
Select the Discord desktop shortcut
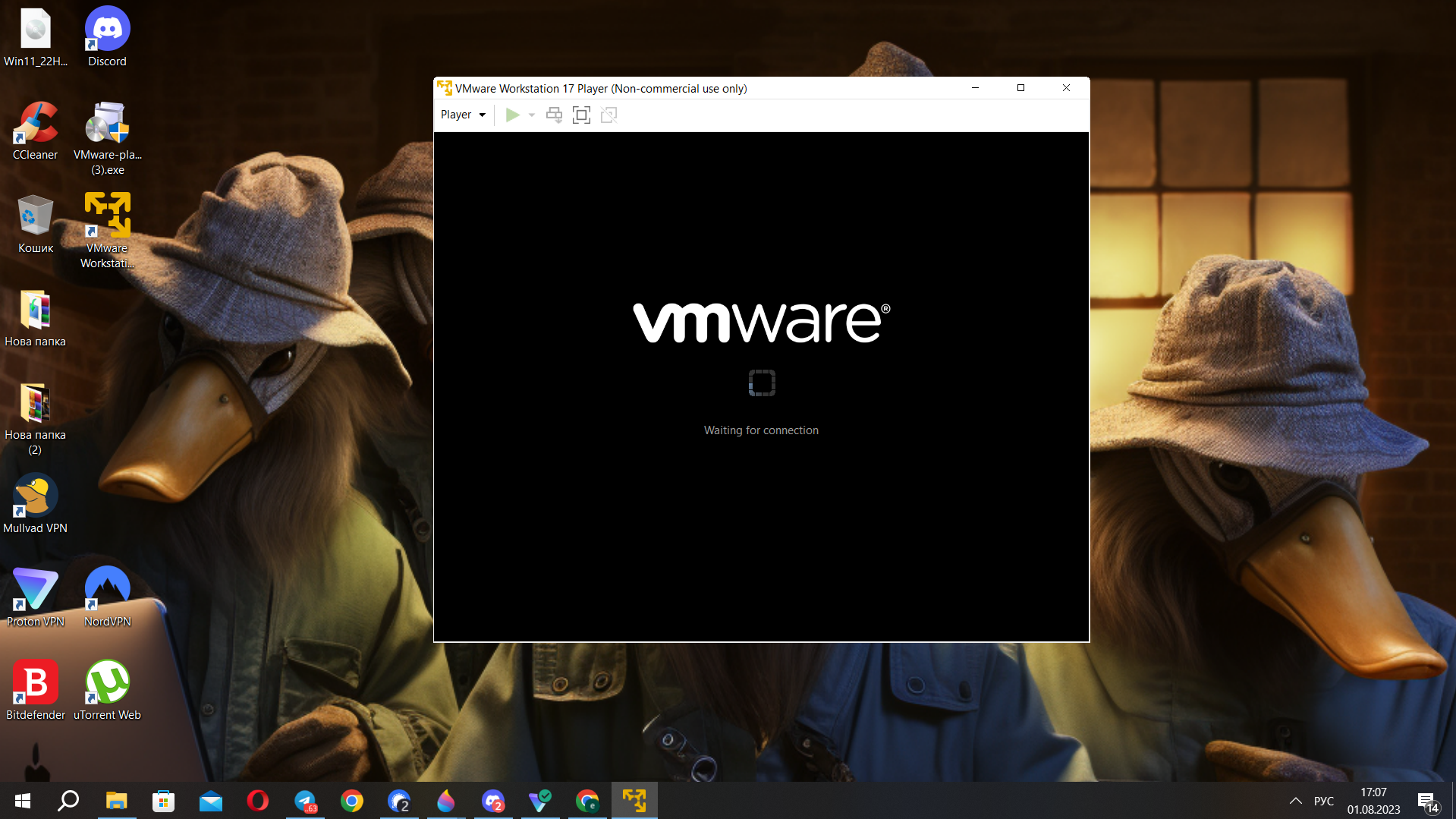click(107, 37)
